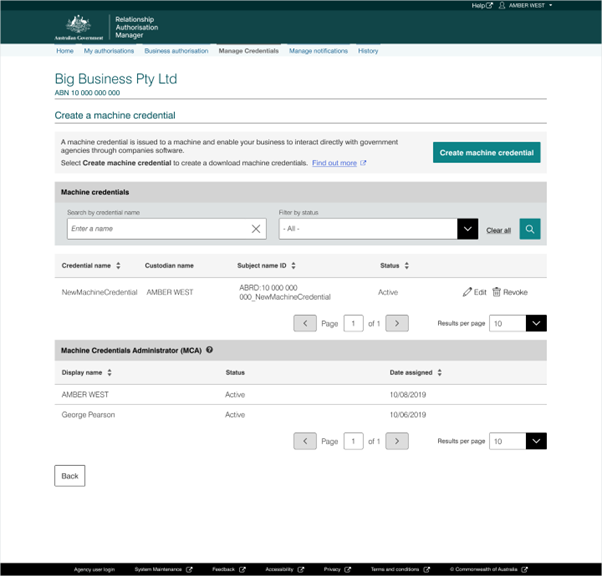
Task: Click the Clear all link
Action: click(498, 230)
